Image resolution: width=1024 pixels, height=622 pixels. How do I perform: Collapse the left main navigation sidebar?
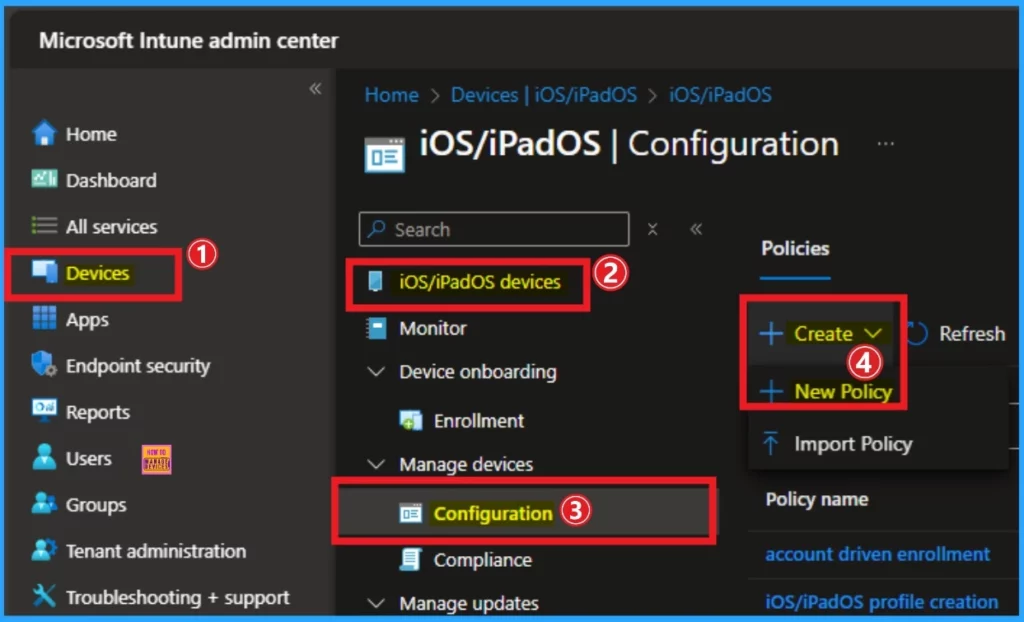(x=315, y=88)
